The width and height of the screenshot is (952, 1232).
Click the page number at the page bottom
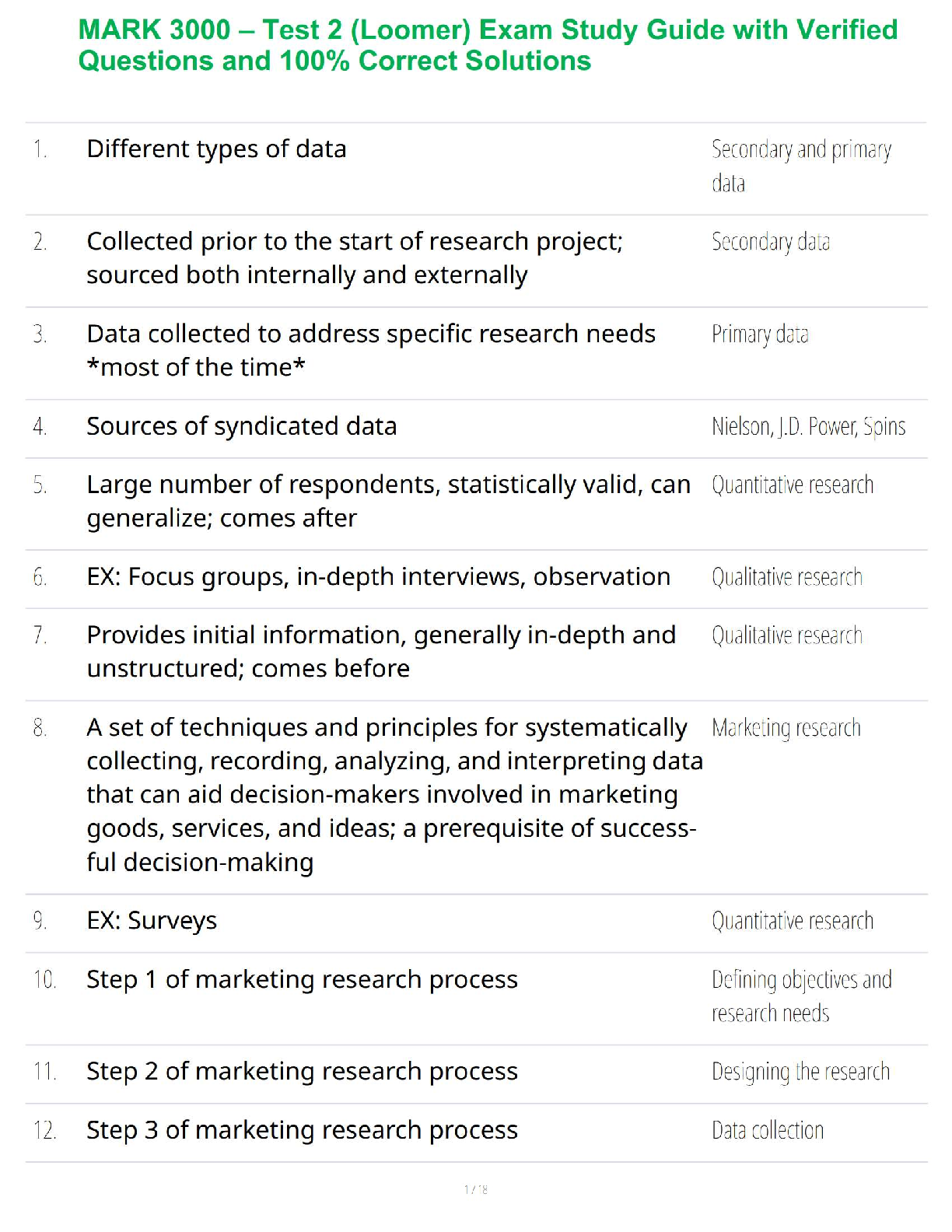click(475, 1189)
